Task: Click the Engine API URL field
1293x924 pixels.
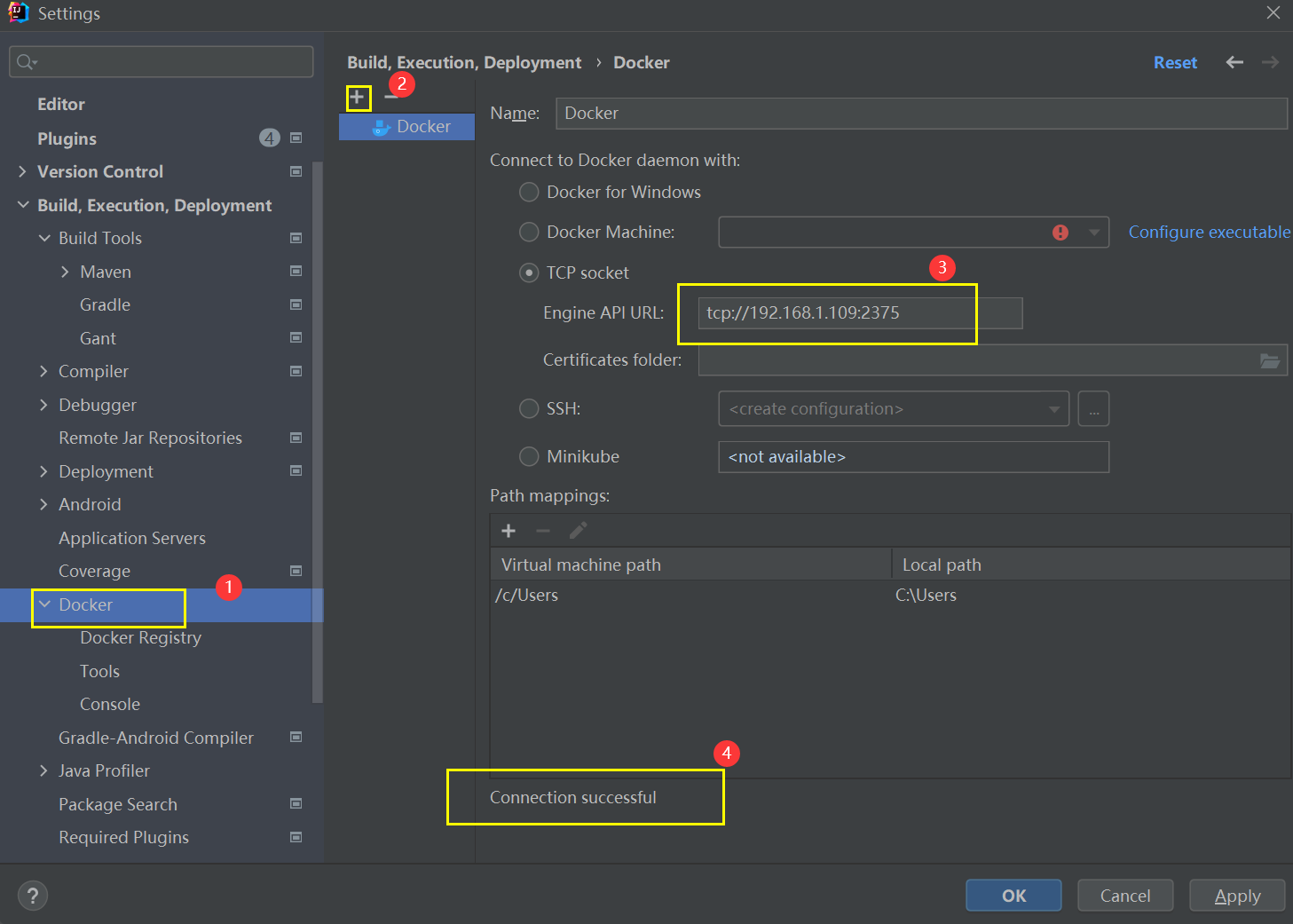Action: pyautogui.click(x=860, y=313)
